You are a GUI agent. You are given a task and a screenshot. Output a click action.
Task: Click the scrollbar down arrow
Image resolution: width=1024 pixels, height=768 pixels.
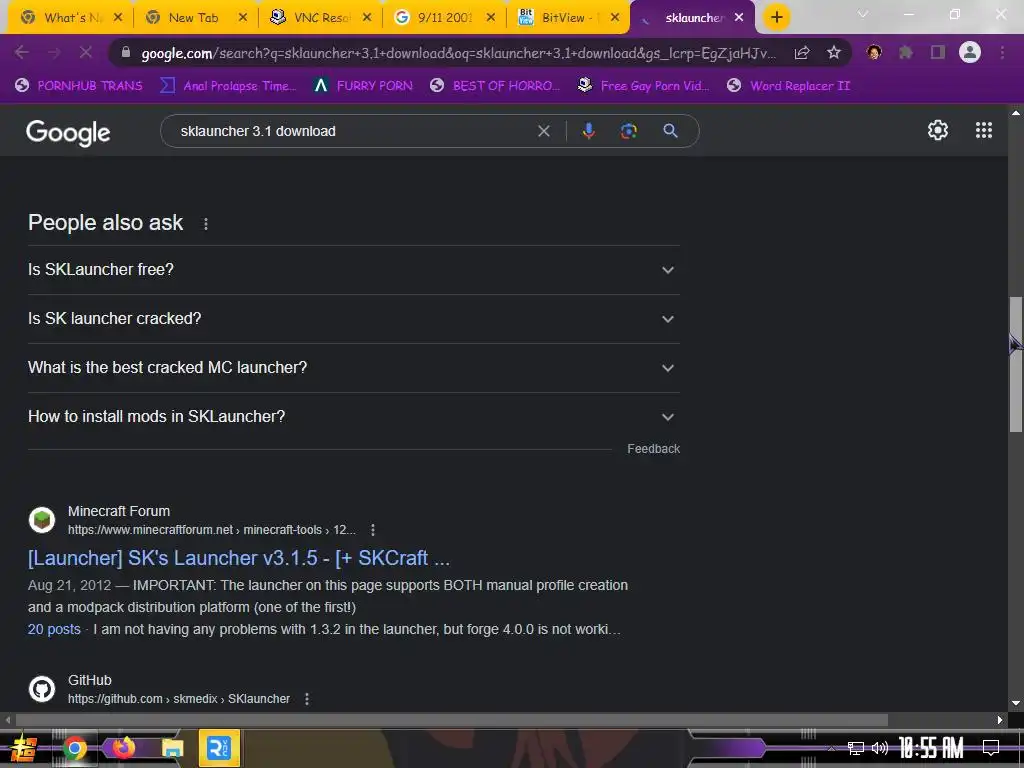point(1016,703)
